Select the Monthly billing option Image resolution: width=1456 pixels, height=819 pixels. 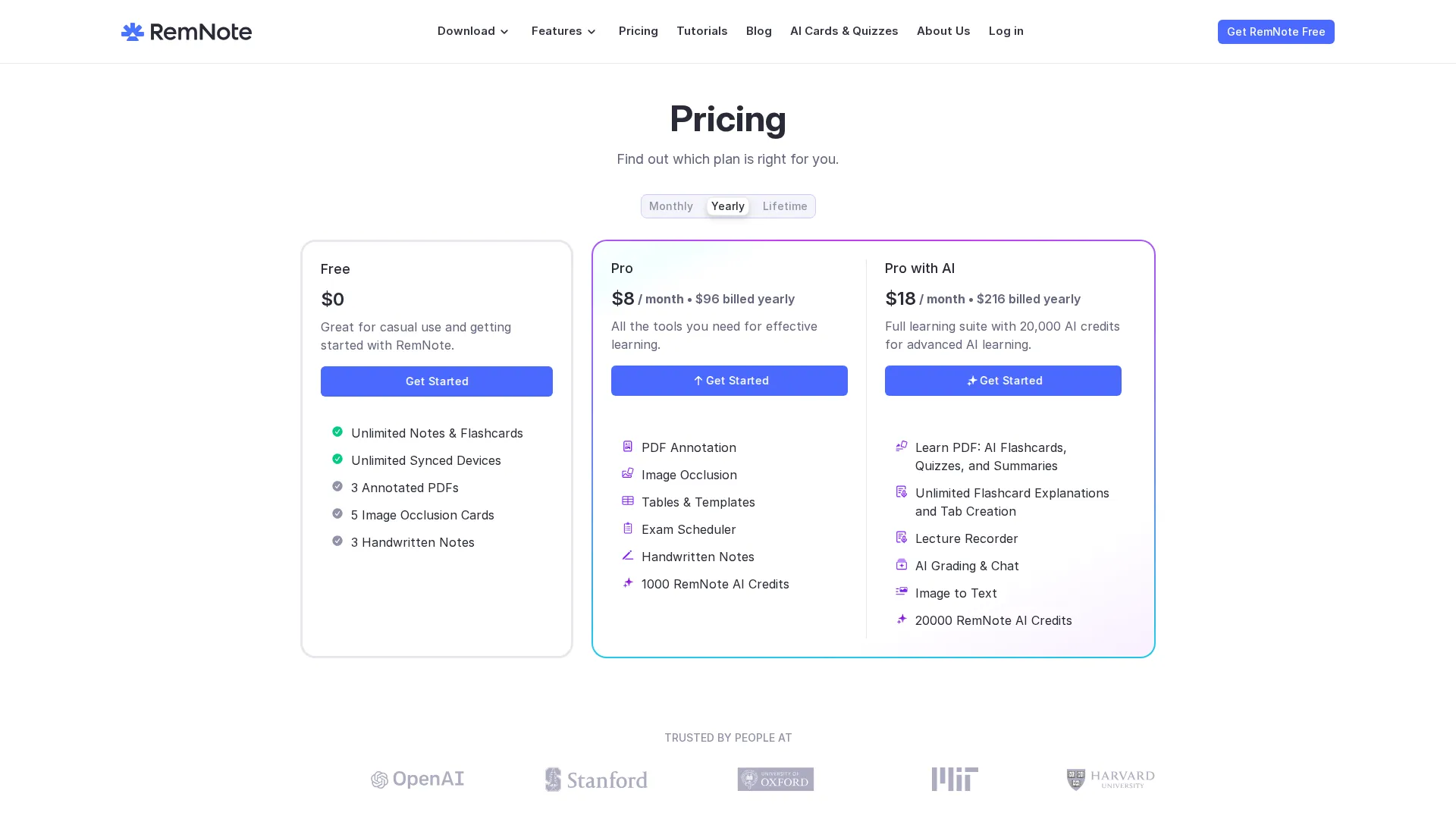(x=670, y=206)
